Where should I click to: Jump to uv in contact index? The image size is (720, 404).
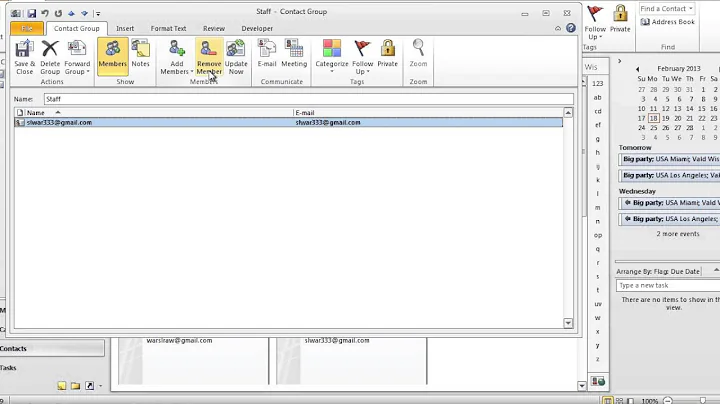pos(597,304)
